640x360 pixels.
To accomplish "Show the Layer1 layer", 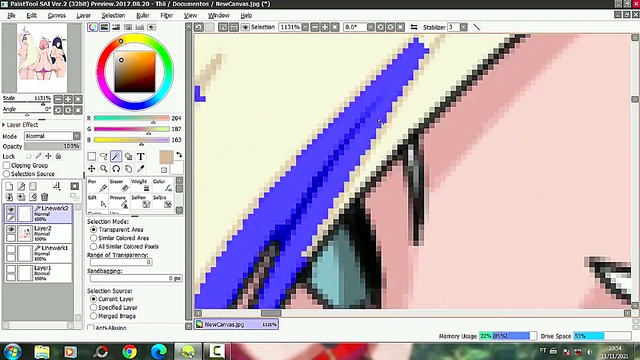I will (x=11, y=269).
